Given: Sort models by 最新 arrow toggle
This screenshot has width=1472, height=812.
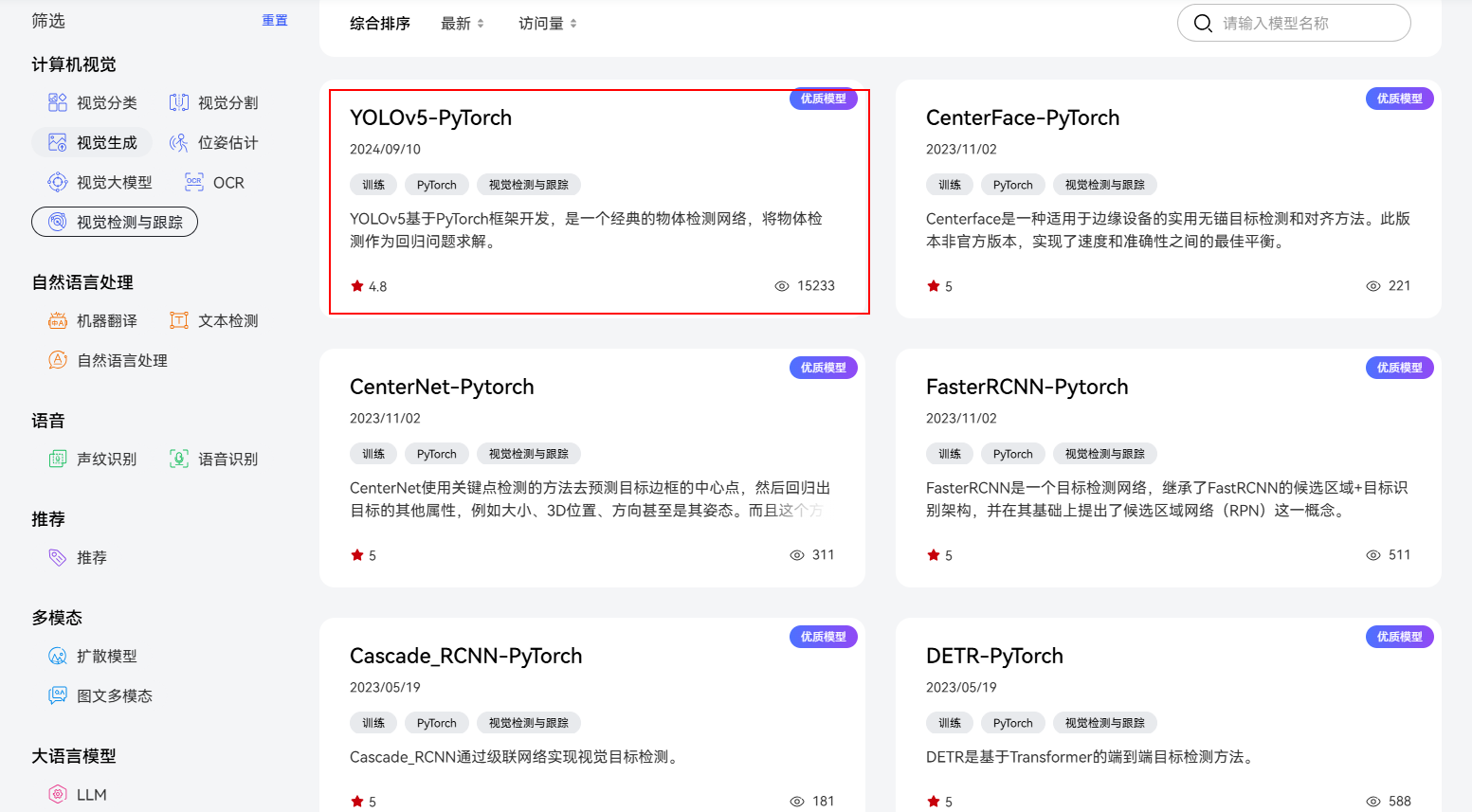Looking at the screenshot, I should pos(481,23).
